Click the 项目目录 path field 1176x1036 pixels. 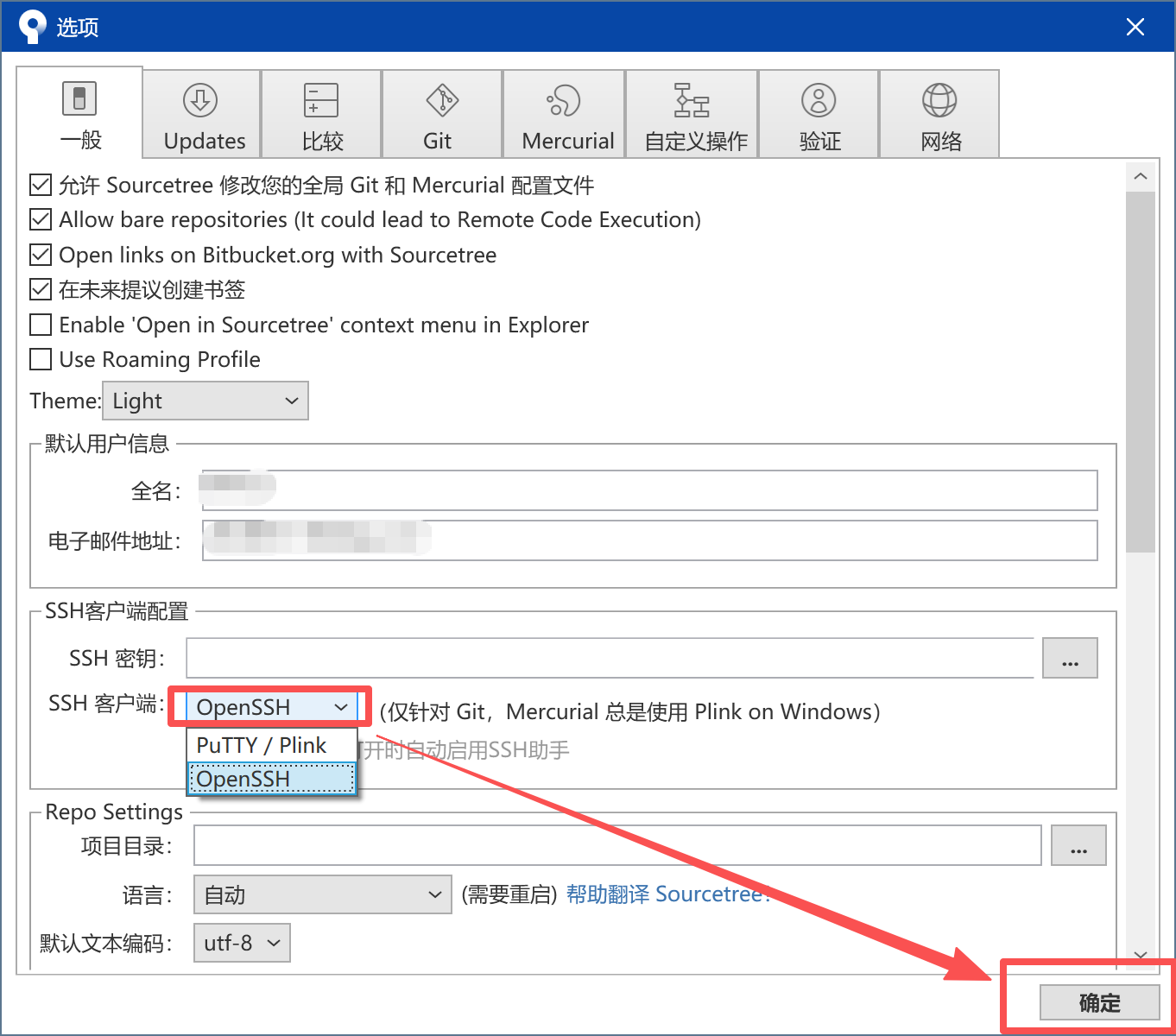pyautogui.click(x=617, y=845)
